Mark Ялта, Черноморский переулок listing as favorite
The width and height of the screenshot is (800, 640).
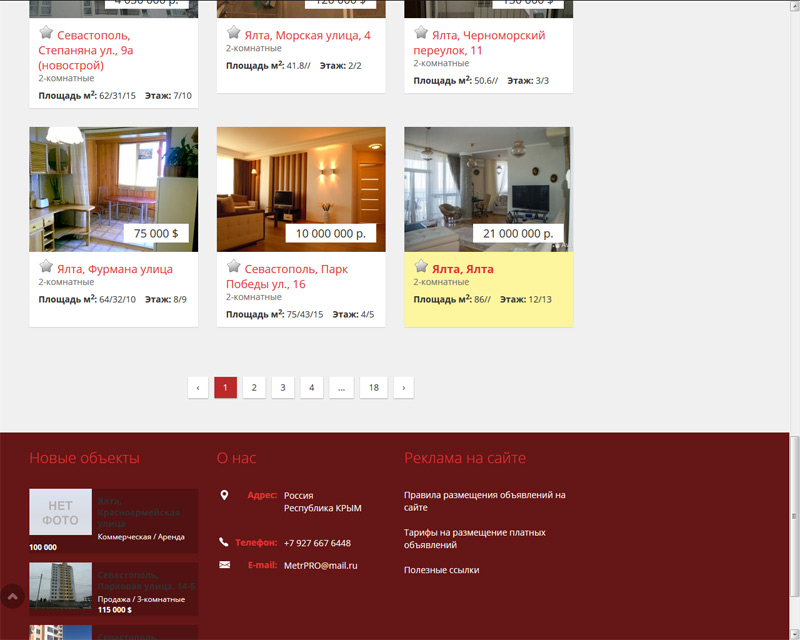click(x=421, y=32)
